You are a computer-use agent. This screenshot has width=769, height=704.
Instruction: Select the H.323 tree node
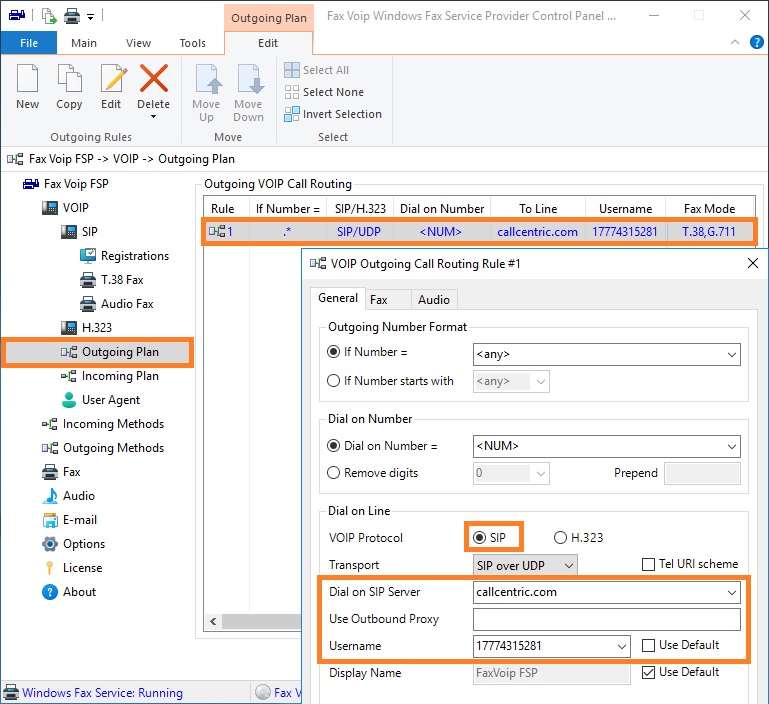coord(87,327)
